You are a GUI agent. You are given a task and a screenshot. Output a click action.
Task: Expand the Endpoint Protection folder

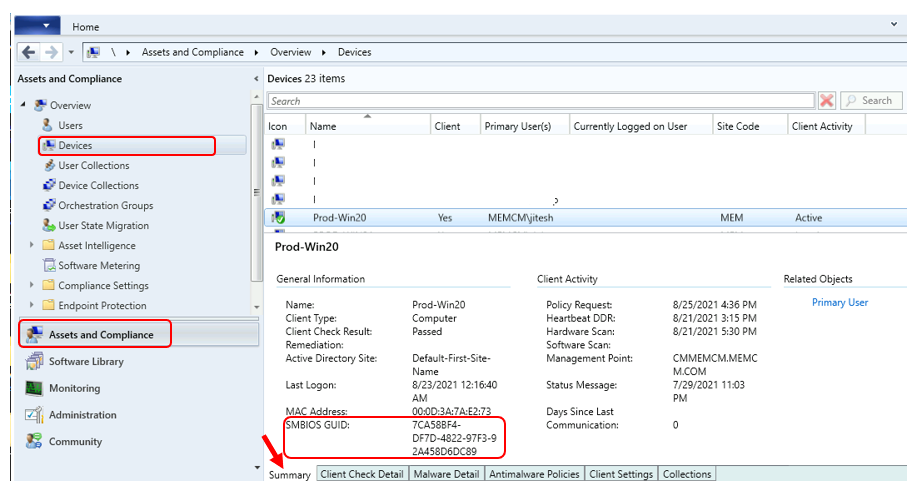pyautogui.click(x=32, y=305)
